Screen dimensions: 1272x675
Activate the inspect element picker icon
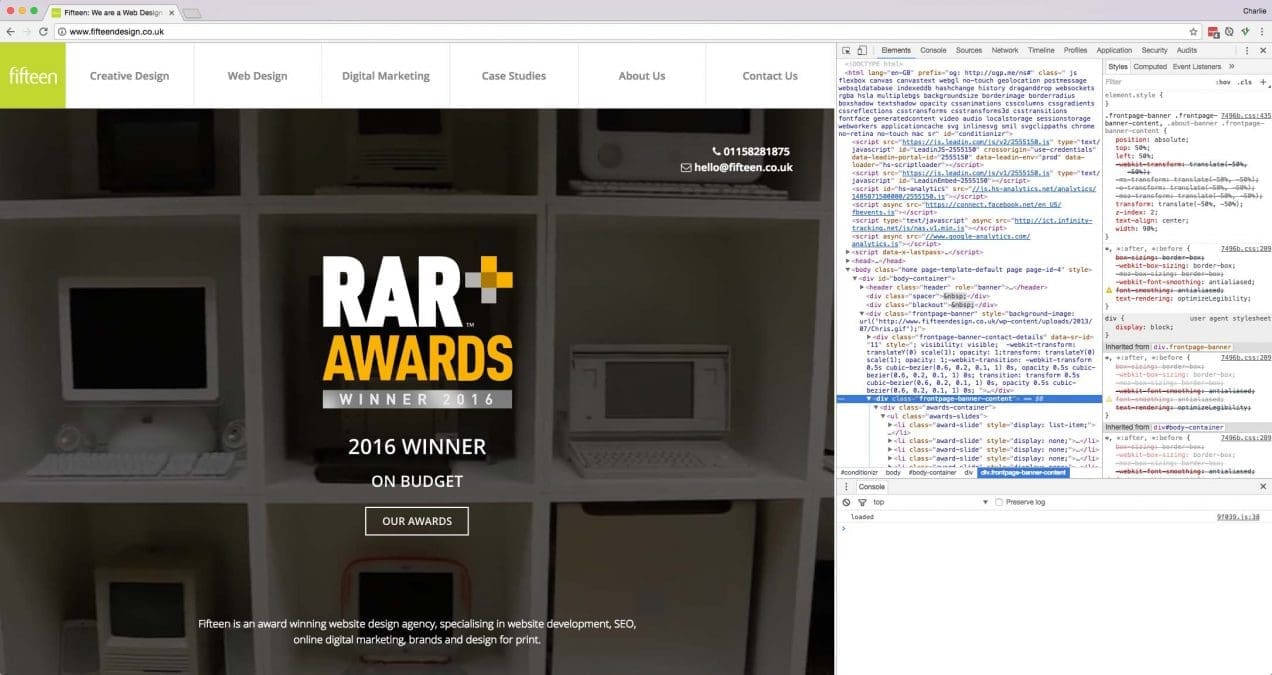[846, 50]
